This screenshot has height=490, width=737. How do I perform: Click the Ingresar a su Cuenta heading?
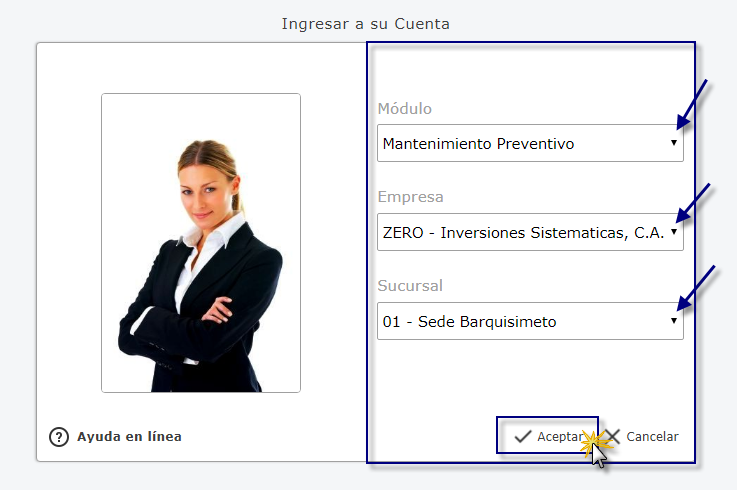tap(366, 24)
